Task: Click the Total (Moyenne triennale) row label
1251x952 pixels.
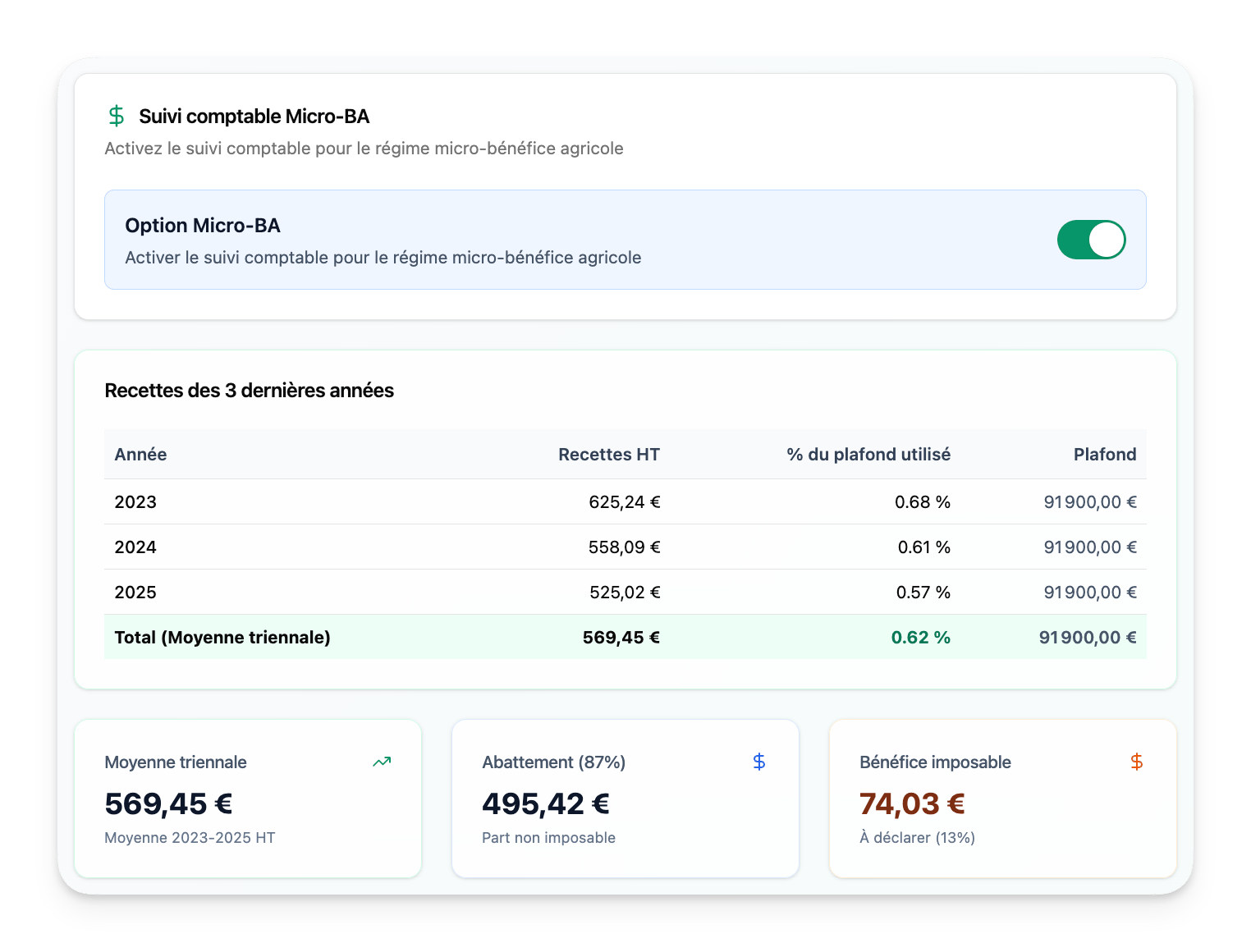Action: point(222,638)
